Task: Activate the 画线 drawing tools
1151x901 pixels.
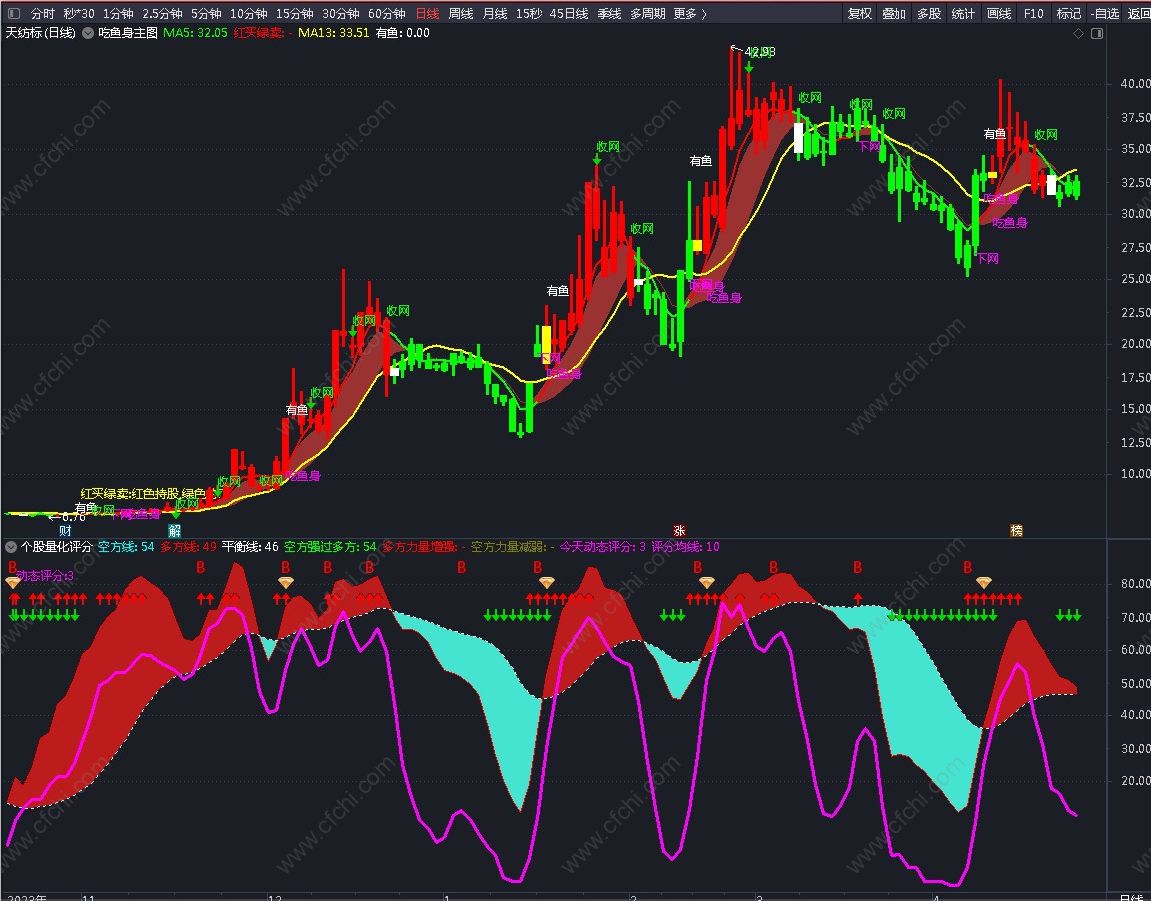Action: (998, 13)
